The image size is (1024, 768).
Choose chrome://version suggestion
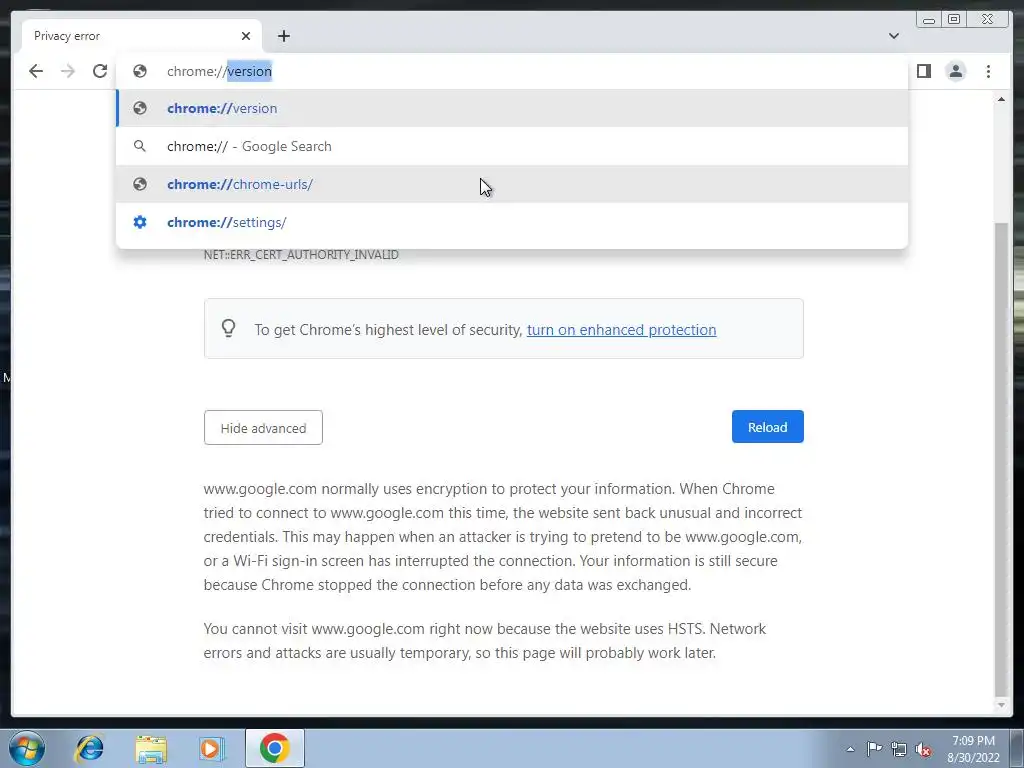512,108
